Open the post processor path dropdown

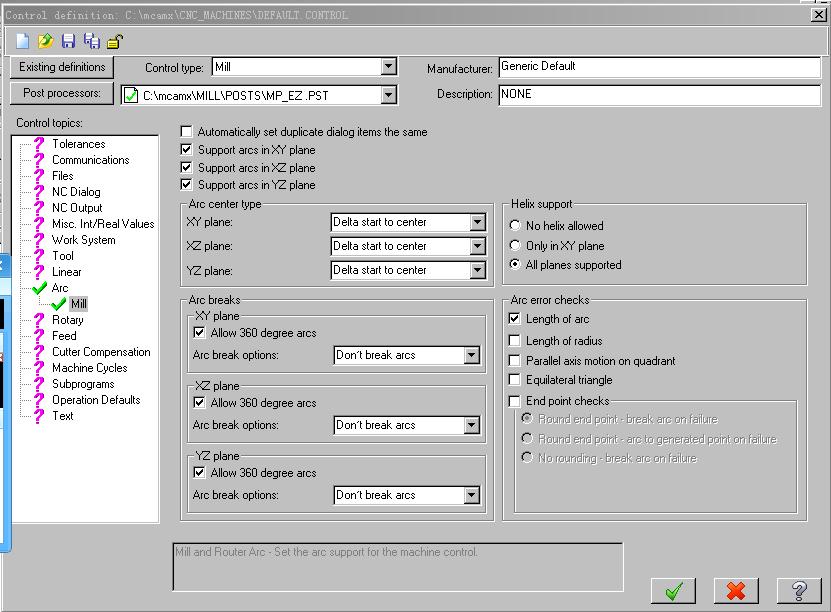[x=388, y=95]
